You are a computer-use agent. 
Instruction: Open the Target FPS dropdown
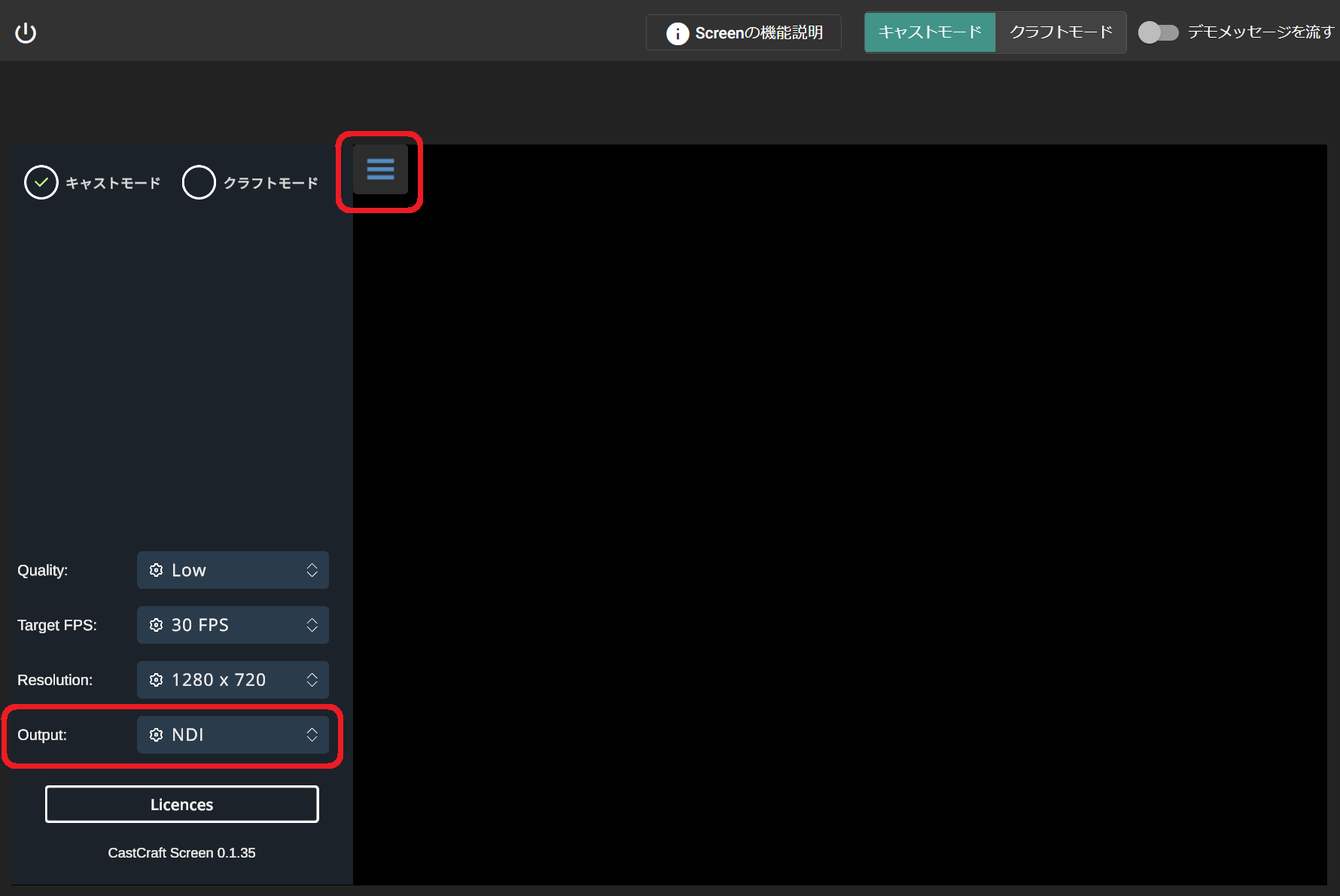233,625
